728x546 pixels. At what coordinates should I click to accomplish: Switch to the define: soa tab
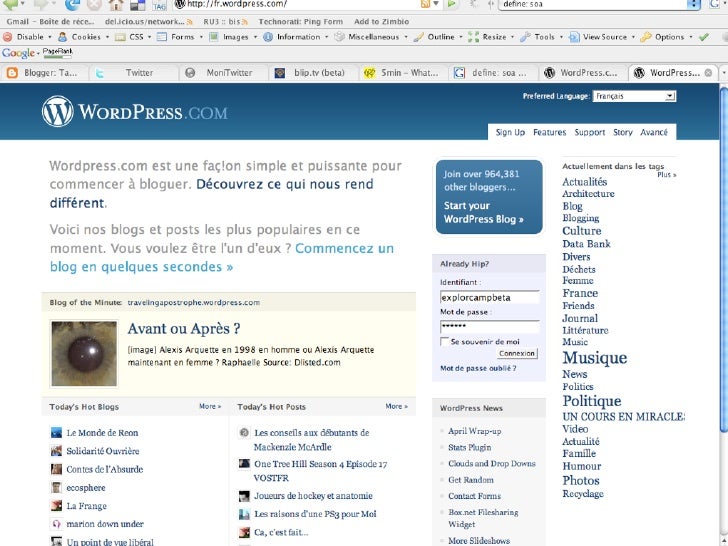point(493,73)
